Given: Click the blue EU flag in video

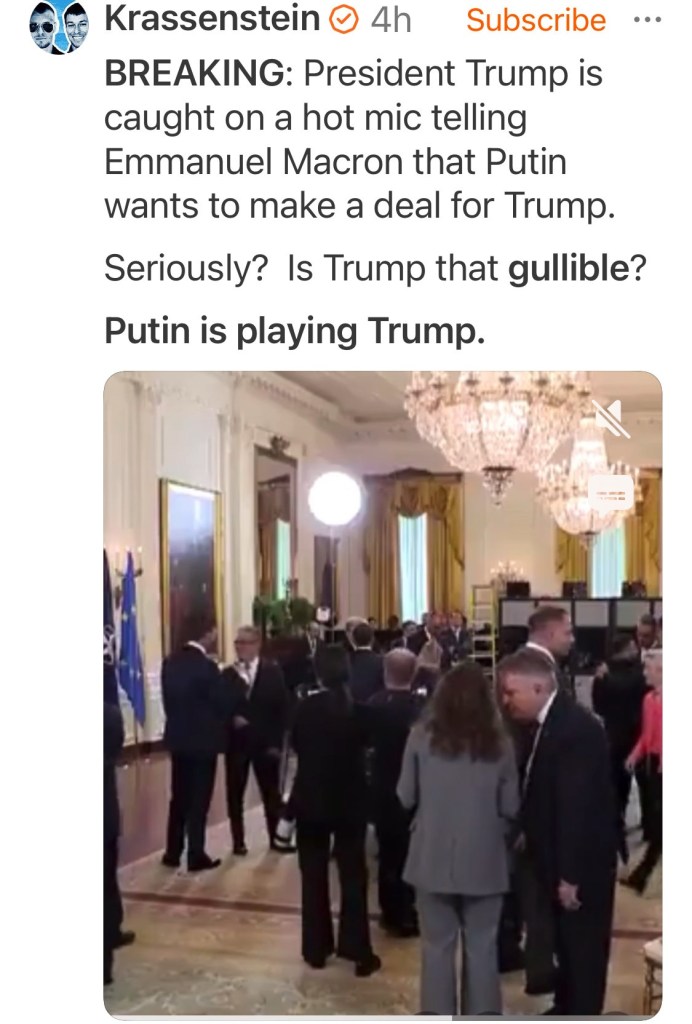Looking at the screenshot, I should tap(131, 637).
